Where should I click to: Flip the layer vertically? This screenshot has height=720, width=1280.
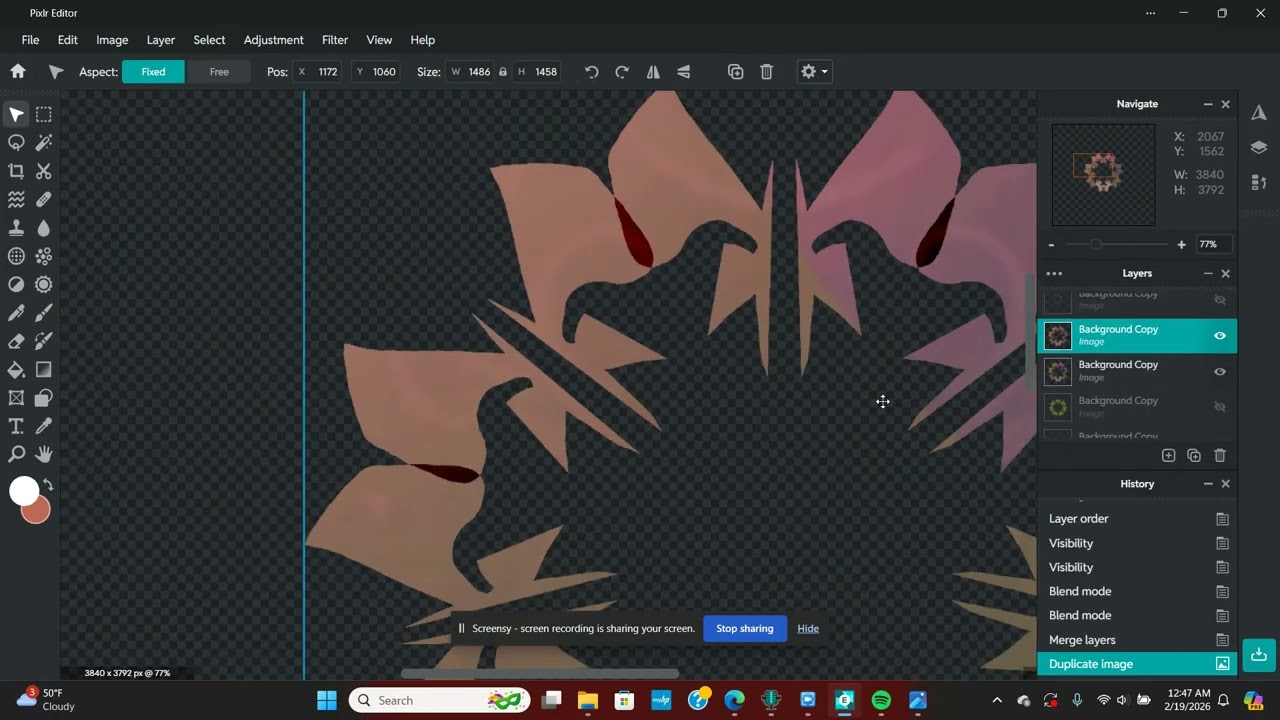coord(684,72)
